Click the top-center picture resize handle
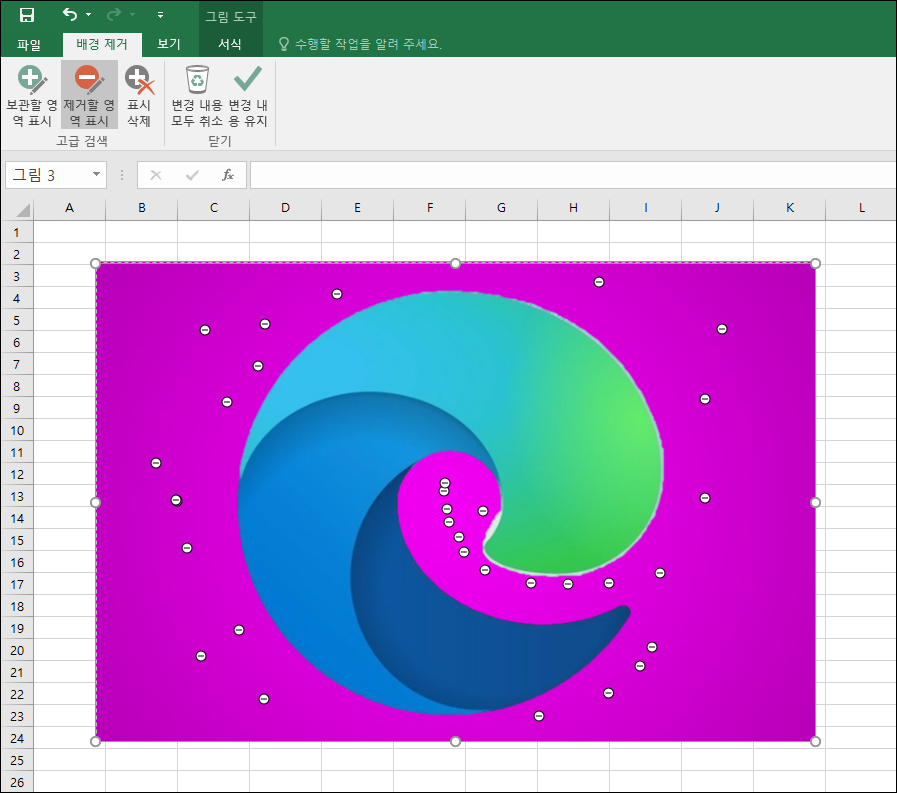 [x=455, y=263]
